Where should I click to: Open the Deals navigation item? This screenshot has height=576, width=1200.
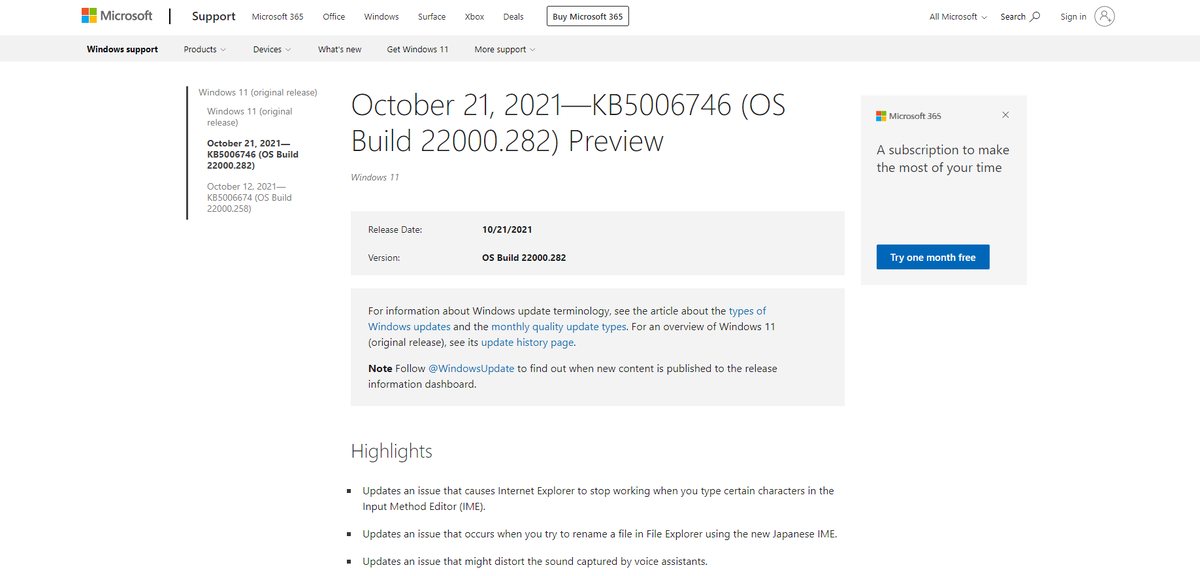pyautogui.click(x=513, y=17)
